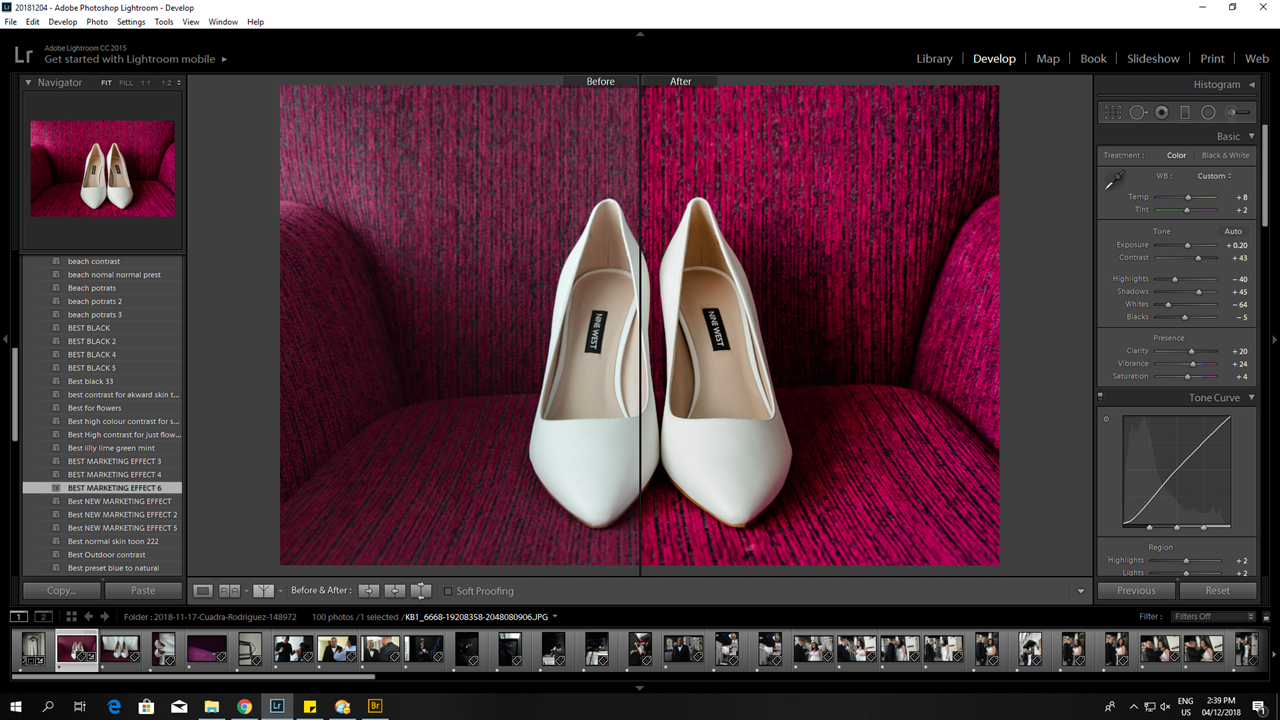
Task: Open Lightroom icon in taskbar
Action: 277,706
